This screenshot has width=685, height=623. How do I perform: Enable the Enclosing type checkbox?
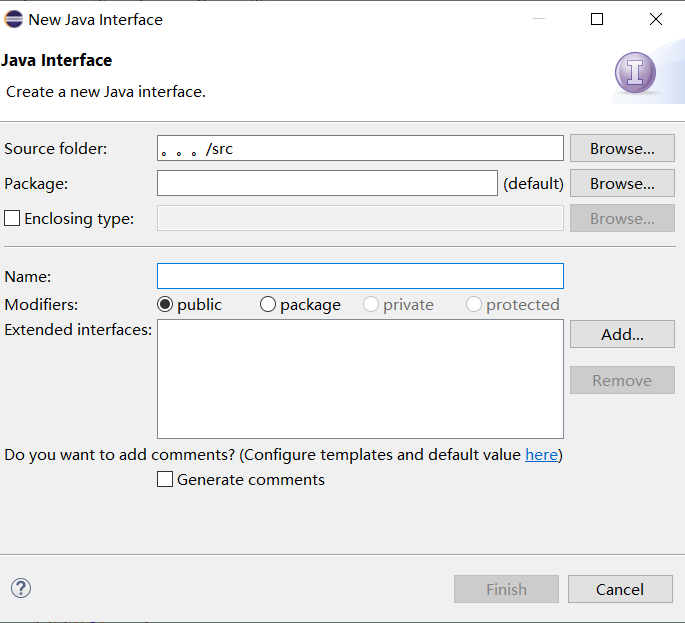[12, 218]
